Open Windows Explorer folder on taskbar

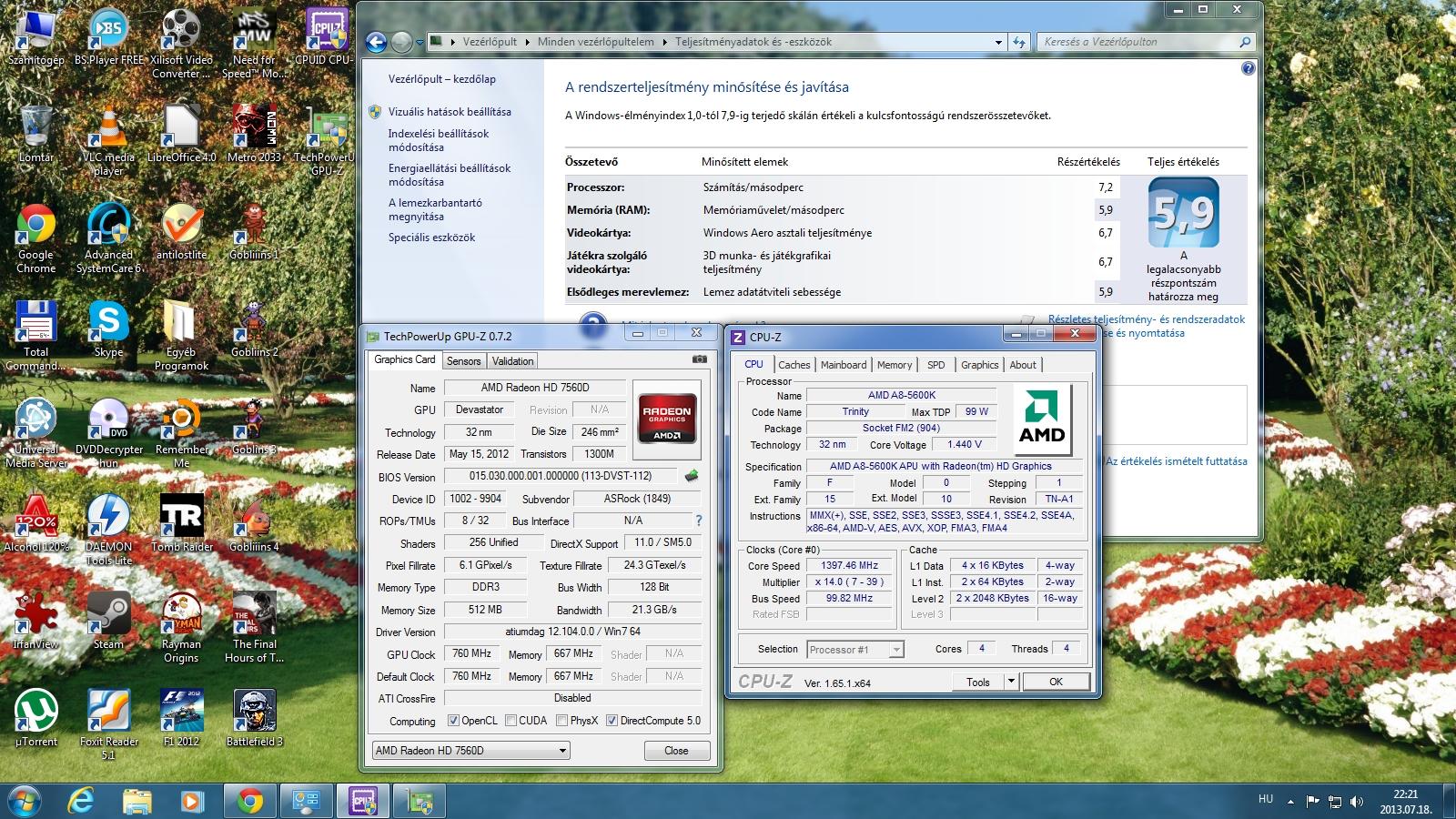[x=137, y=801]
